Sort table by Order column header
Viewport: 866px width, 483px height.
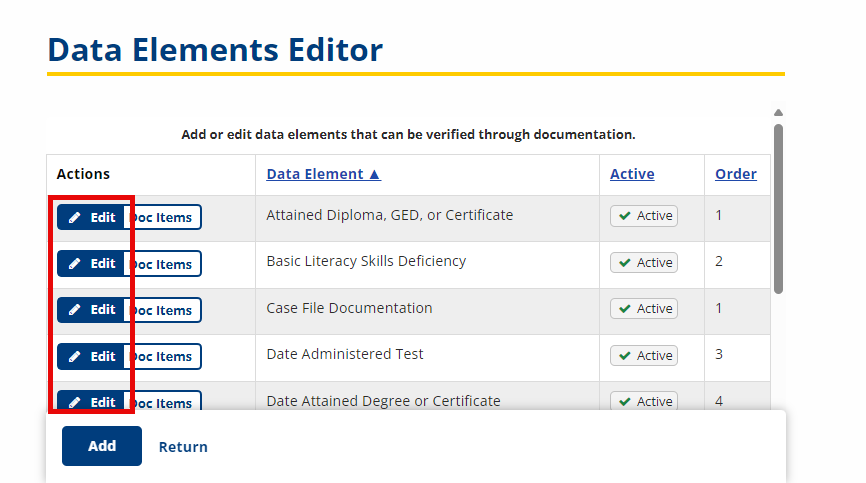(x=736, y=174)
